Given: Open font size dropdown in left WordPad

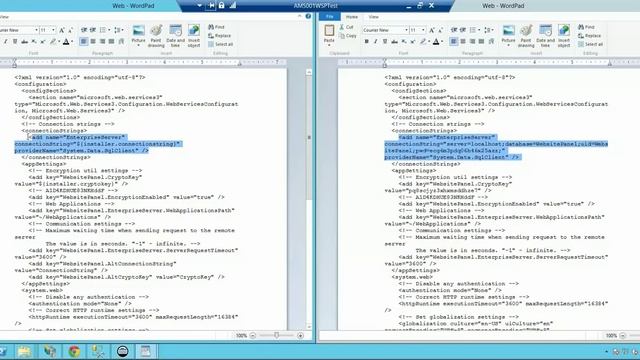Looking at the screenshot, I should point(53,30).
